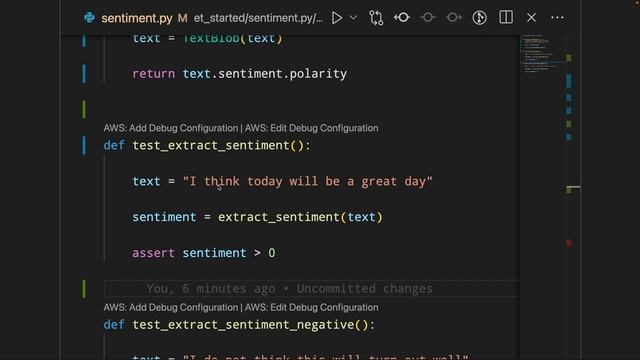Click the M modified status badge

182,18
